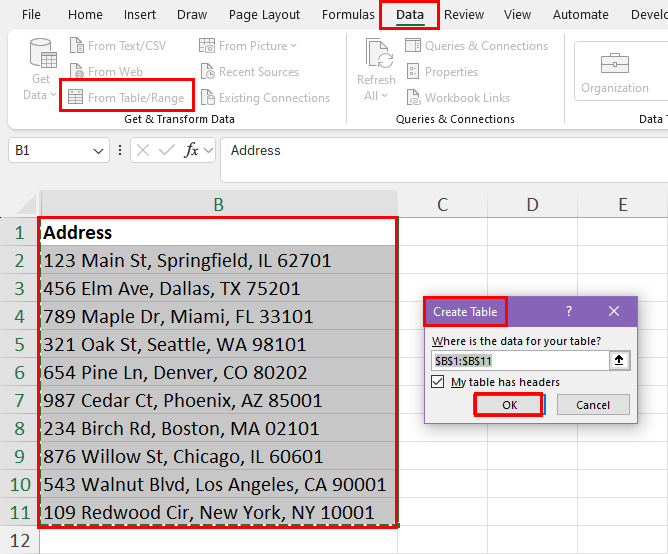This screenshot has width=668, height=554.
Task: Click the formula bar Cancel X icon
Action: [143, 150]
